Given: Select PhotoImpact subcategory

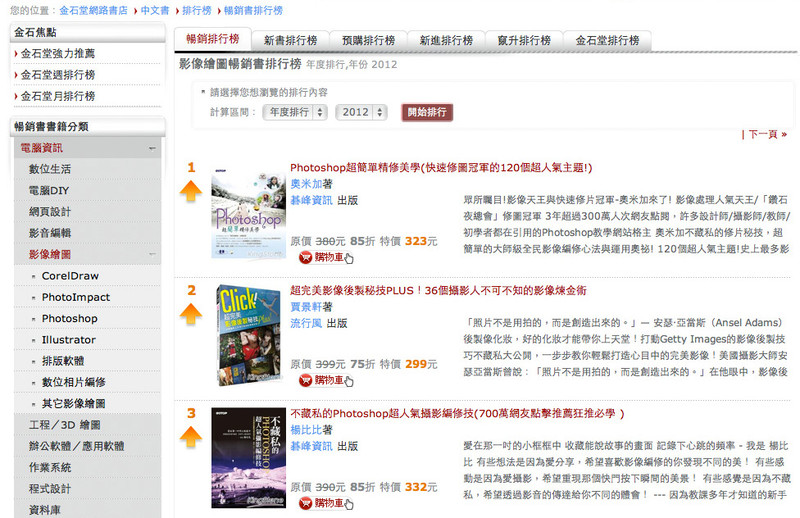Looking at the screenshot, I should pos(76,297).
